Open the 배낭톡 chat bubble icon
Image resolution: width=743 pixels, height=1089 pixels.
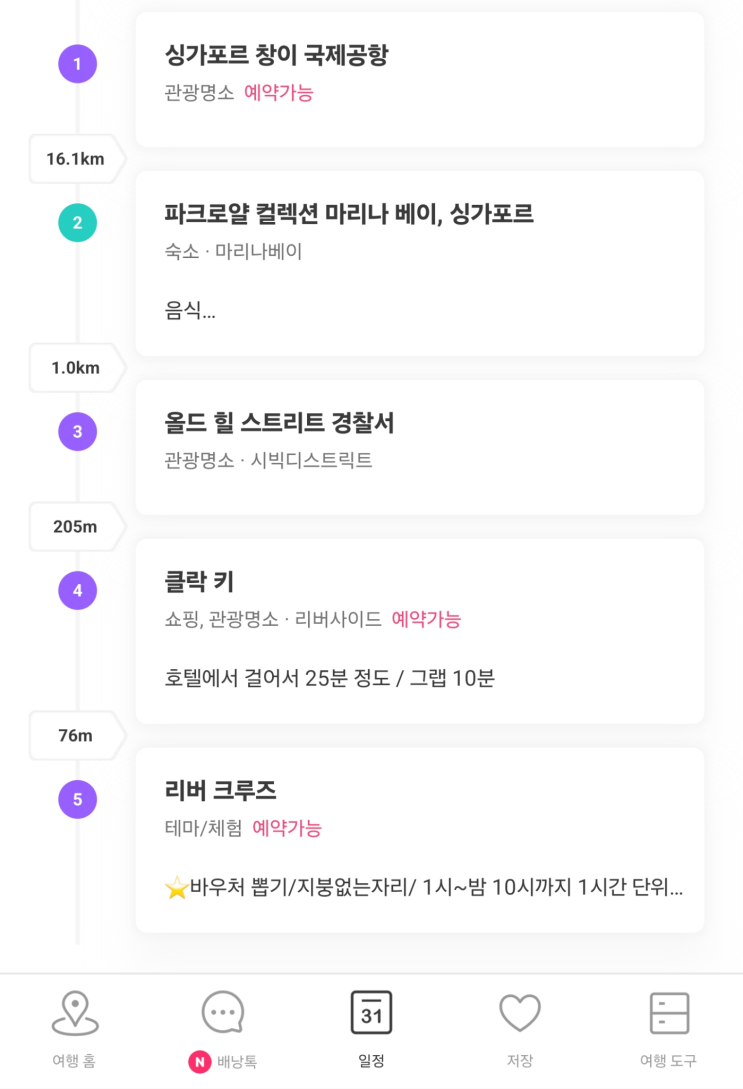tap(223, 1012)
